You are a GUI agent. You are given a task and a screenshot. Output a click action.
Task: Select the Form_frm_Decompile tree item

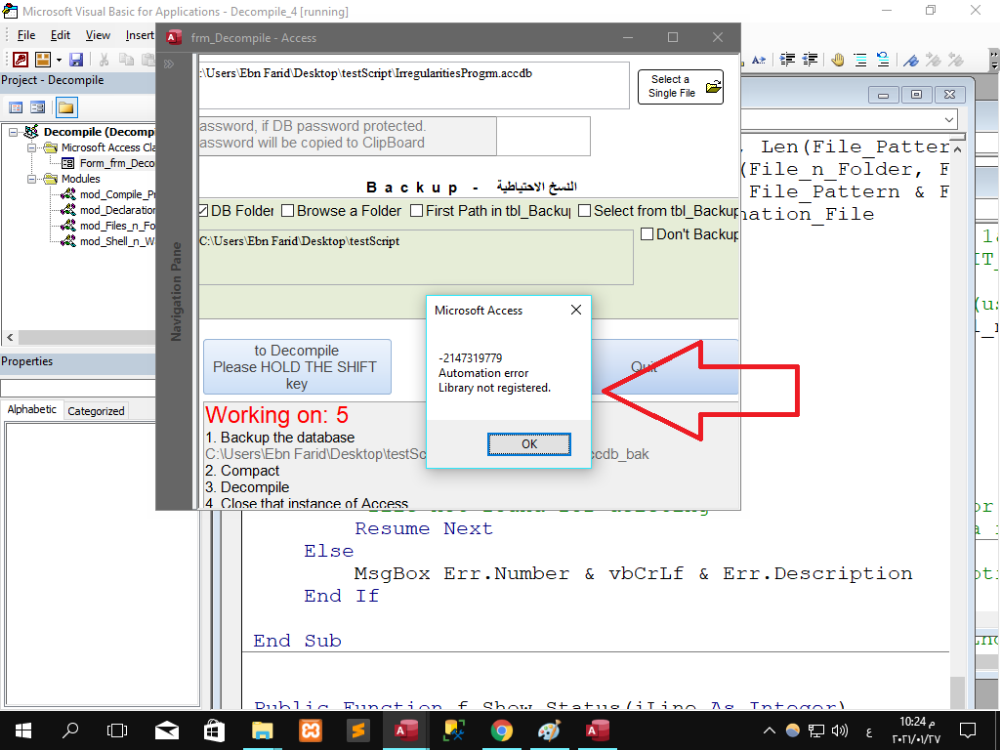pos(108,163)
